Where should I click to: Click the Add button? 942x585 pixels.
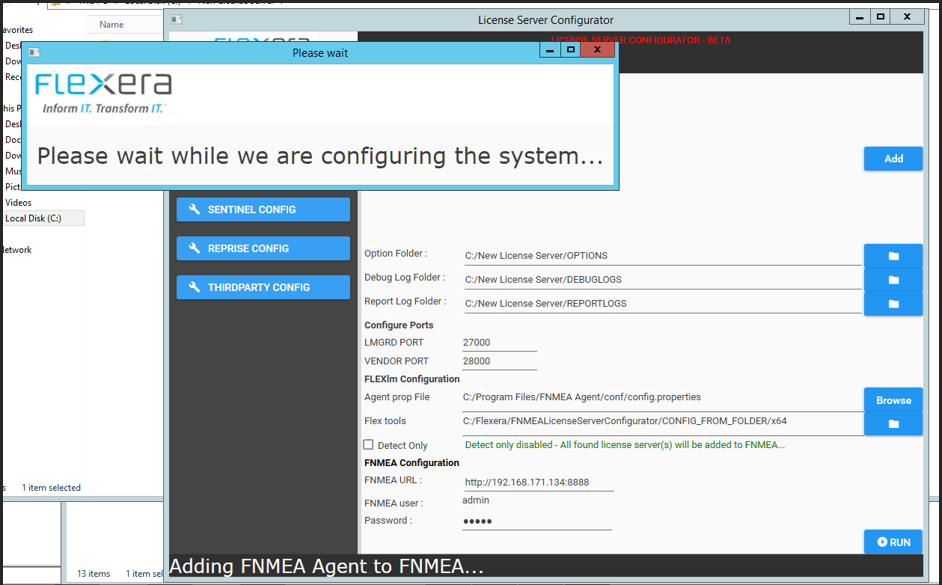(x=893, y=158)
